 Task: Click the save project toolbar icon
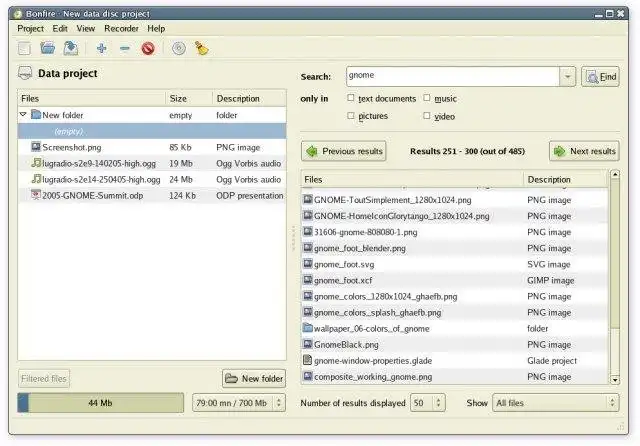(70, 48)
